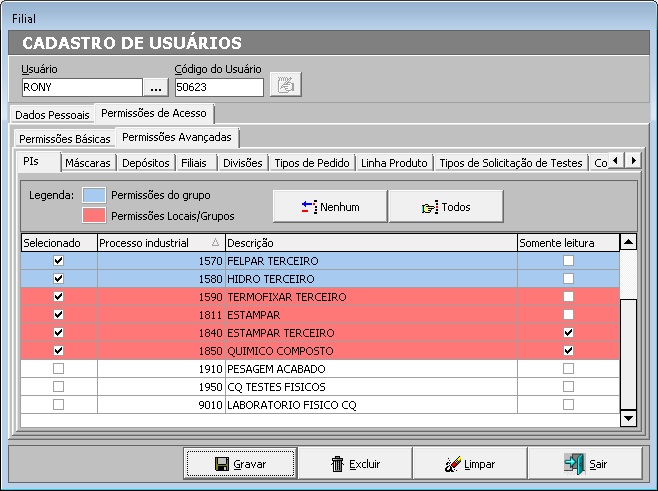This screenshot has height=491, width=658.
Task: Click the icon button beside Código do Usuário
Action: [285, 86]
